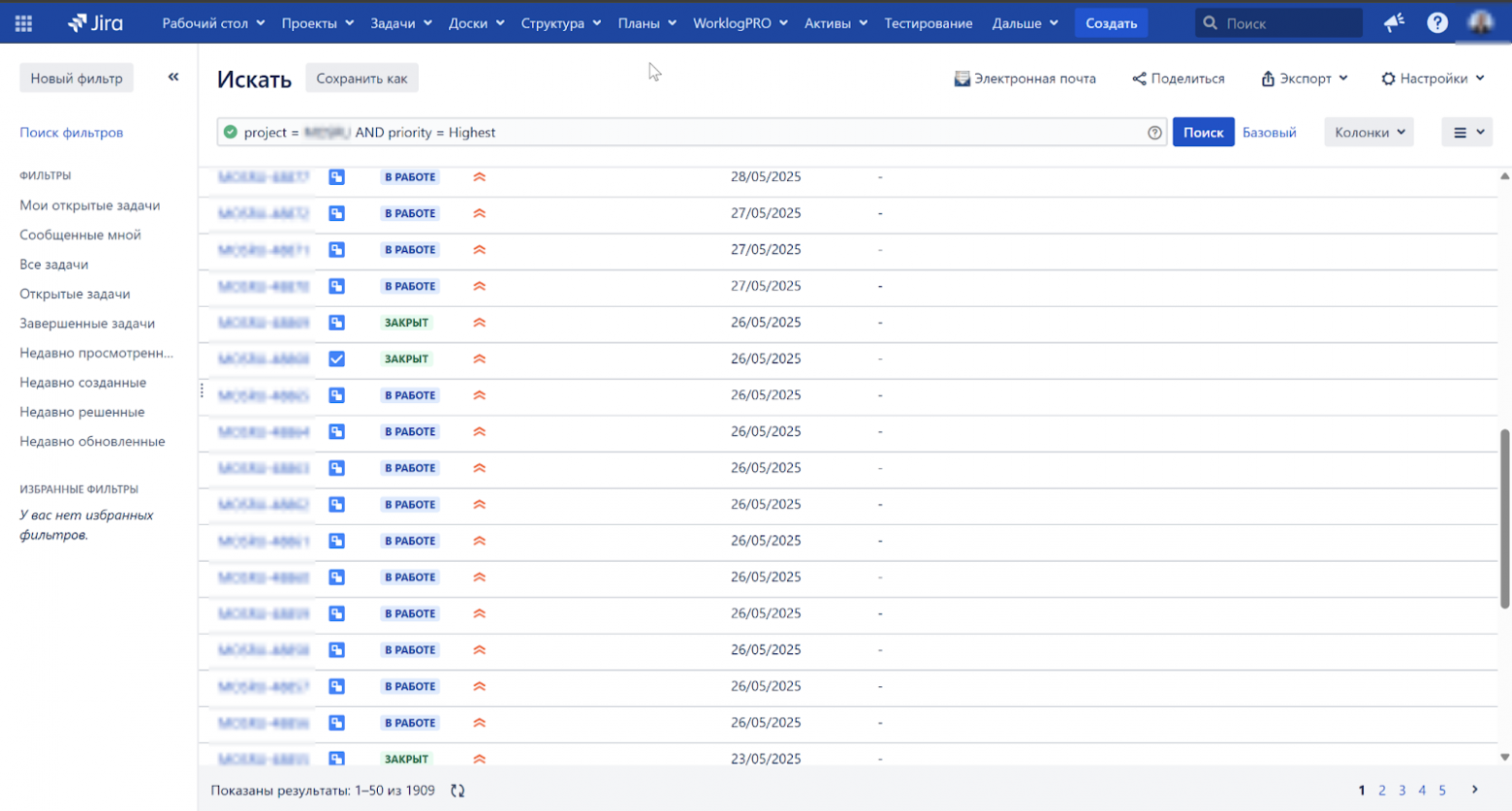The width and height of the screenshot is (1512, 811).
Task: Collapse the filters sidebar with the chevrons
Action: (173, 77)
